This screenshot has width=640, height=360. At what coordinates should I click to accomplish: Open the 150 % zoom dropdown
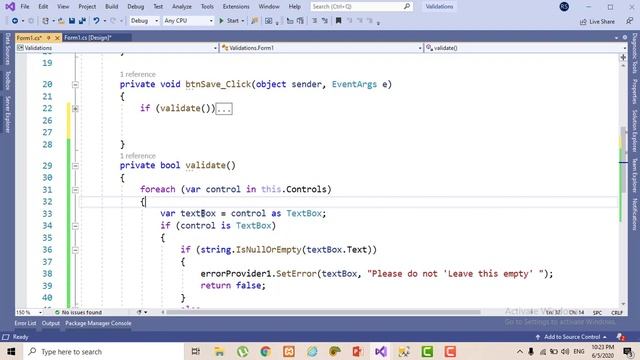(29, 312)
